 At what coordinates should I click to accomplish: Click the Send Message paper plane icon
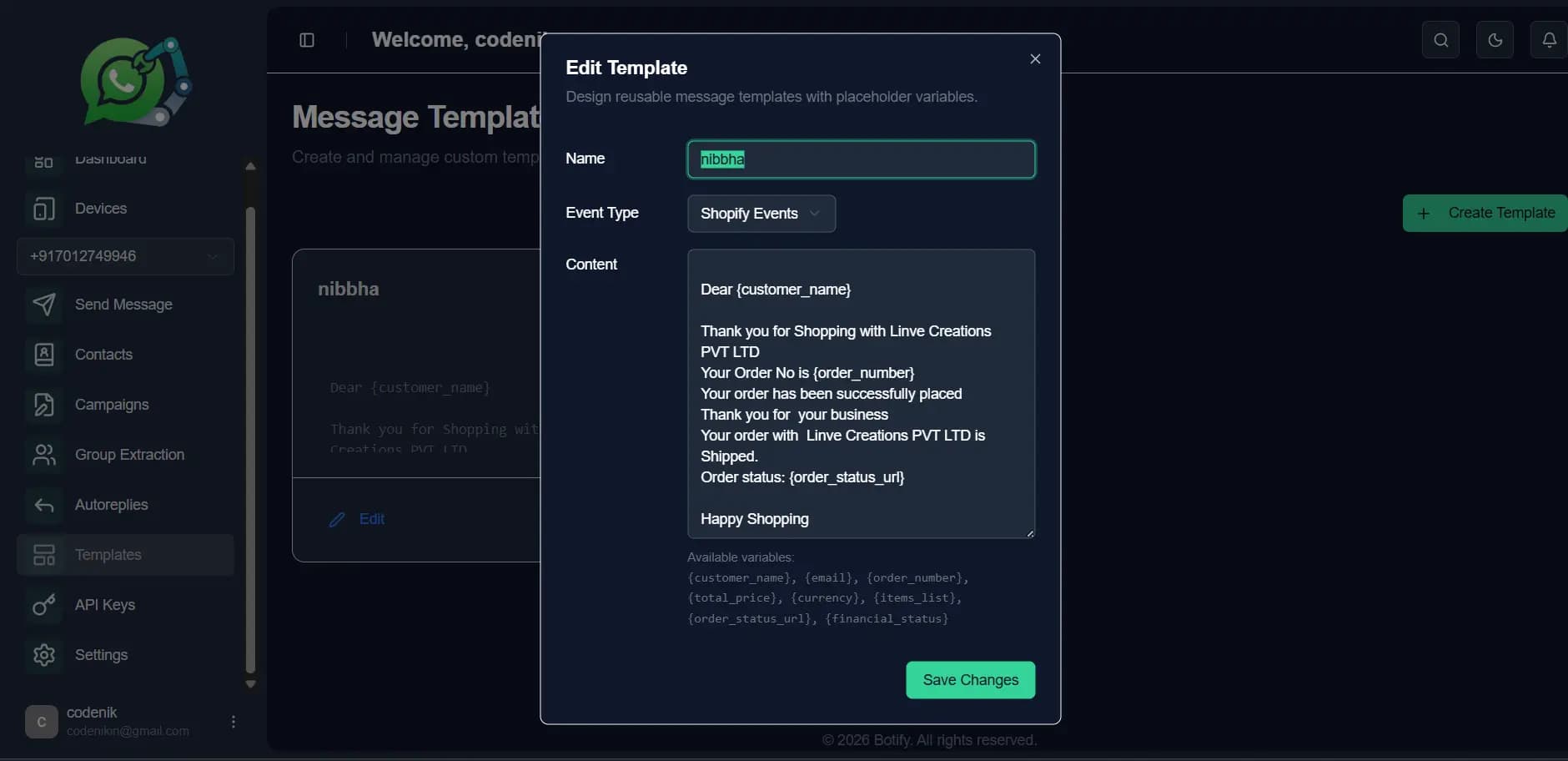point(44,305)
